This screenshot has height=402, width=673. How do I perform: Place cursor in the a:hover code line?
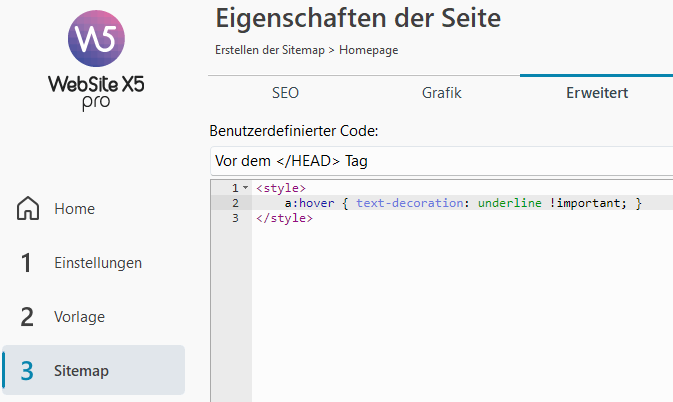click(x=460, y=203)
